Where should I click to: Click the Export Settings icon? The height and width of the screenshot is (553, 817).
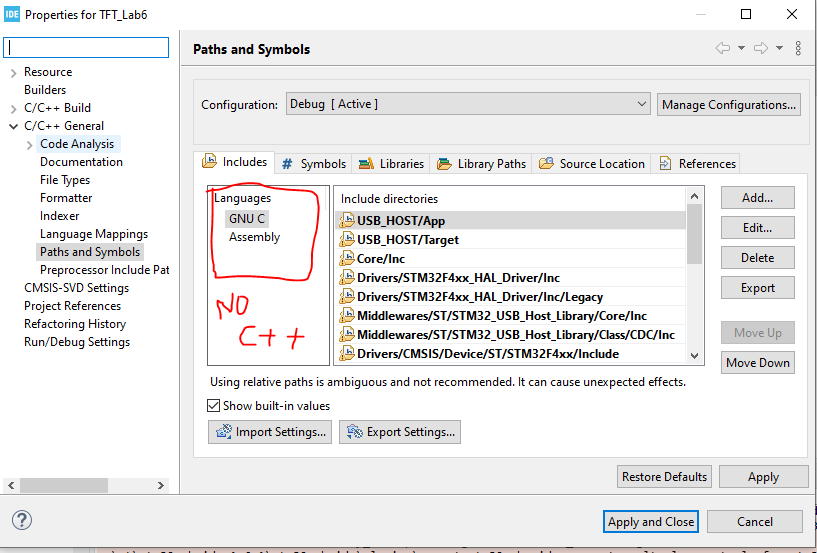click(x=355, y=432)
